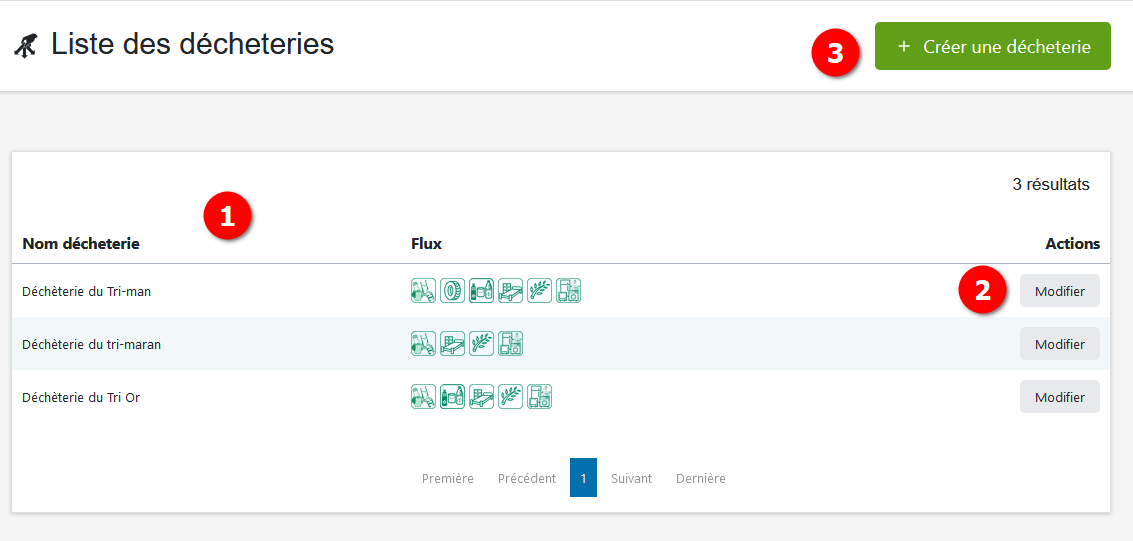Click the furniture bed icon for tri-maran
Screen dimensions: 1133x541
[x=452, y=344]
